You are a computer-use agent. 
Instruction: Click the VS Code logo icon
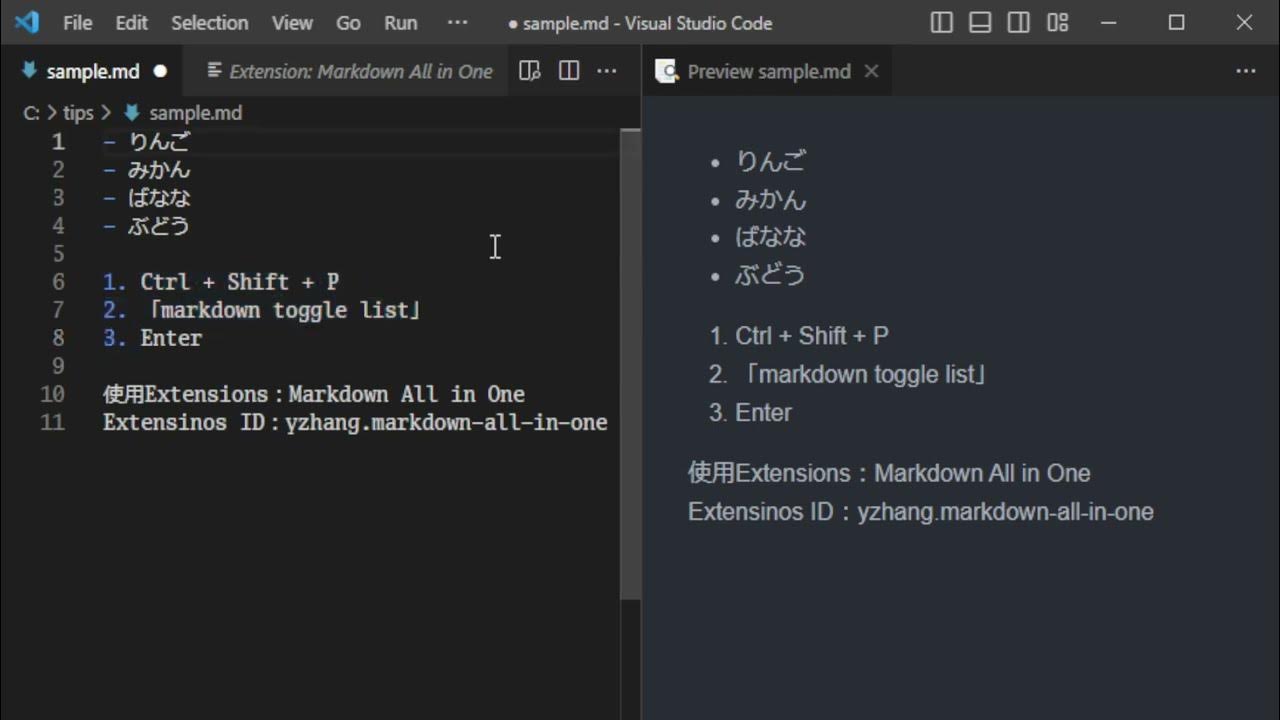click(27, 22)
